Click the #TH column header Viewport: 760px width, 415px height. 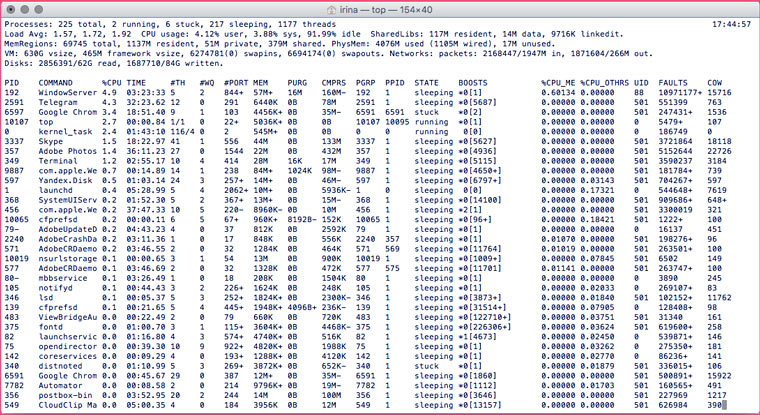click(x=177, y=83)
